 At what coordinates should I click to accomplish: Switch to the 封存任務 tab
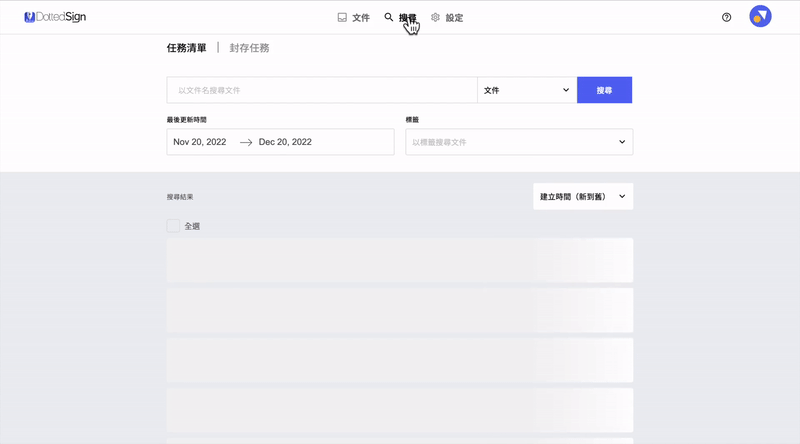coord(249,48)
